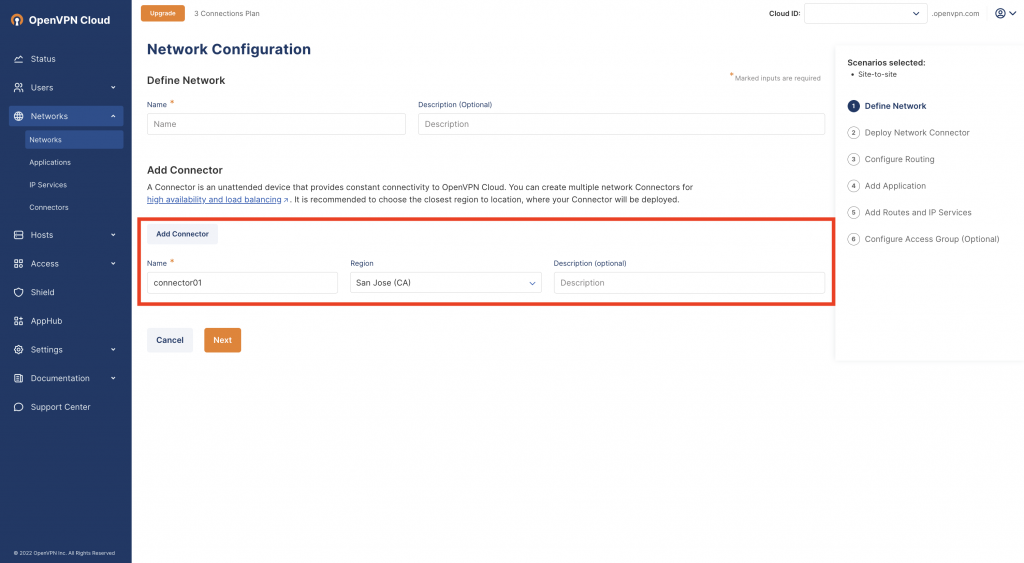
Task: Open AppHub in the sidebar
Action: [x=46, y=321]
